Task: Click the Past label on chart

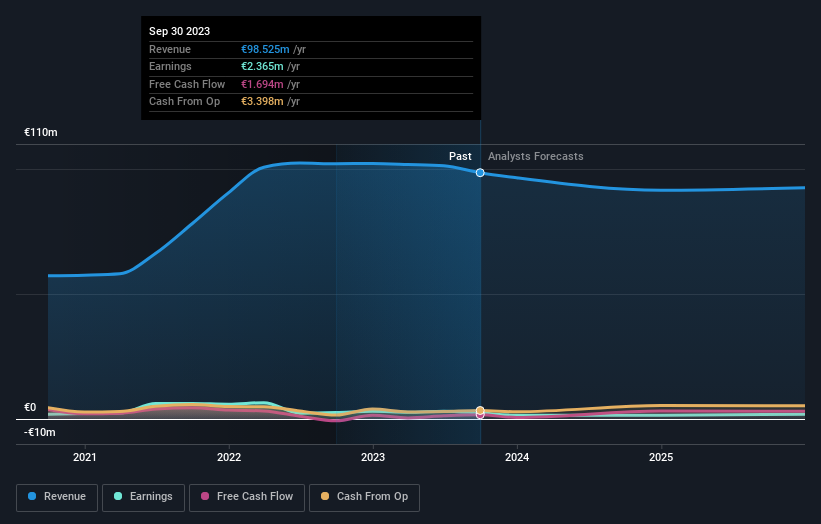Action: coord(460,156)
